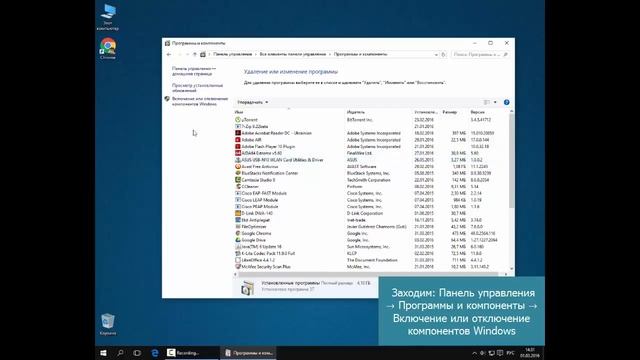Click the keyboard language indicator РУС
This screenshot has height=360, width=640.
coord(510,353)
